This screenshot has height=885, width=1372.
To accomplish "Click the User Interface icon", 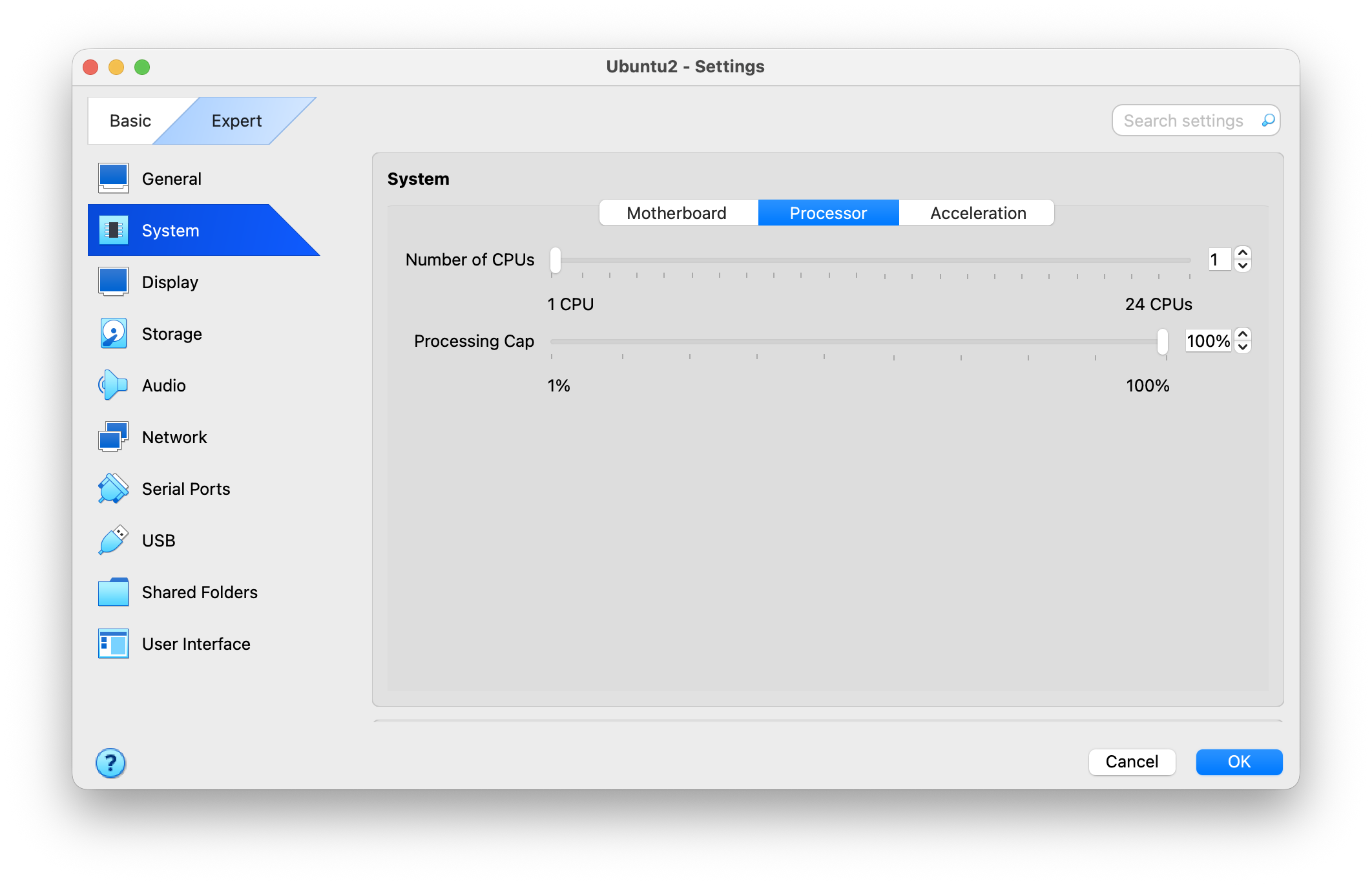I will tap(113, 643).
